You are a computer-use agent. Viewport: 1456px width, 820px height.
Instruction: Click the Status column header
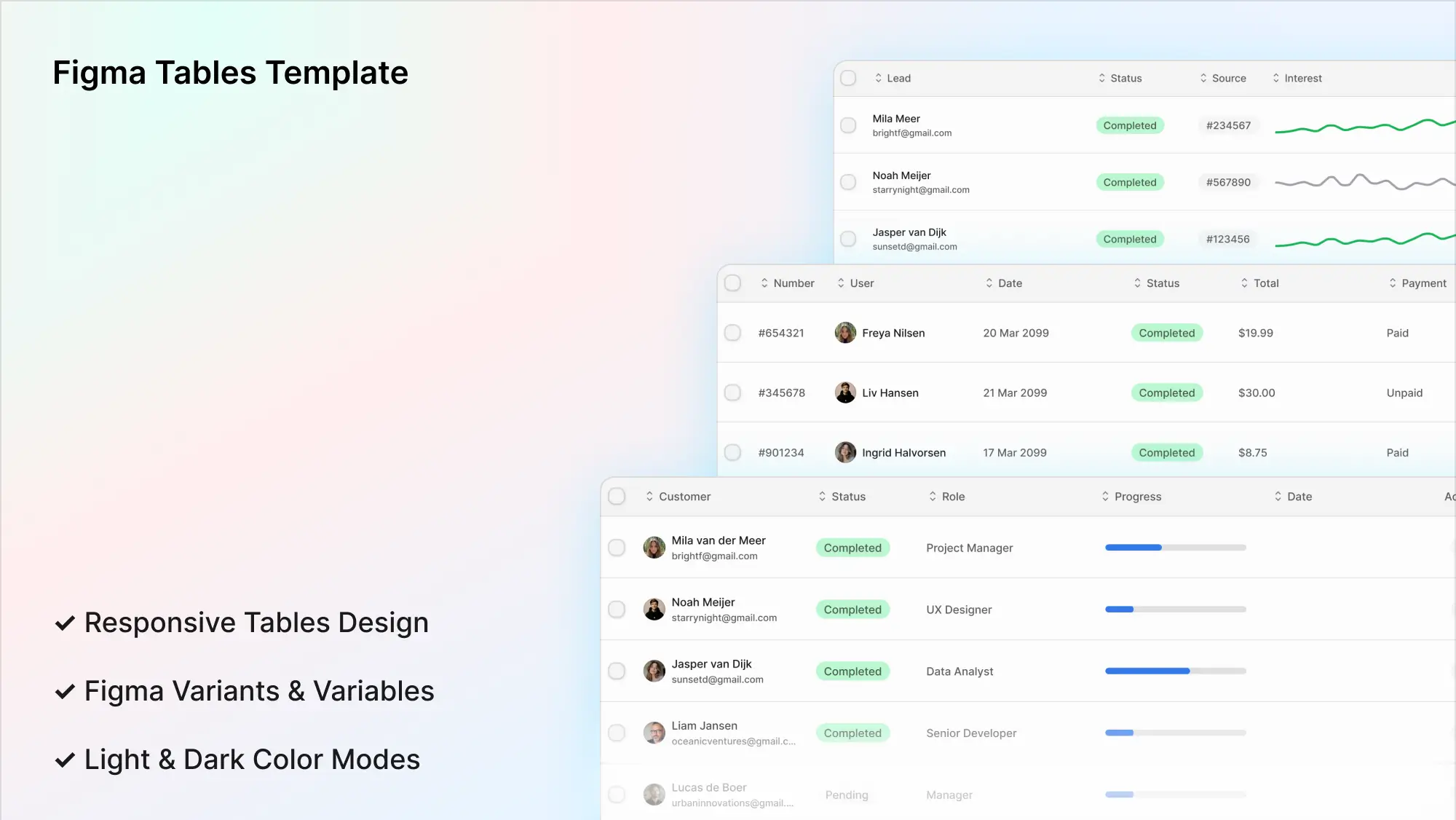1122,78
